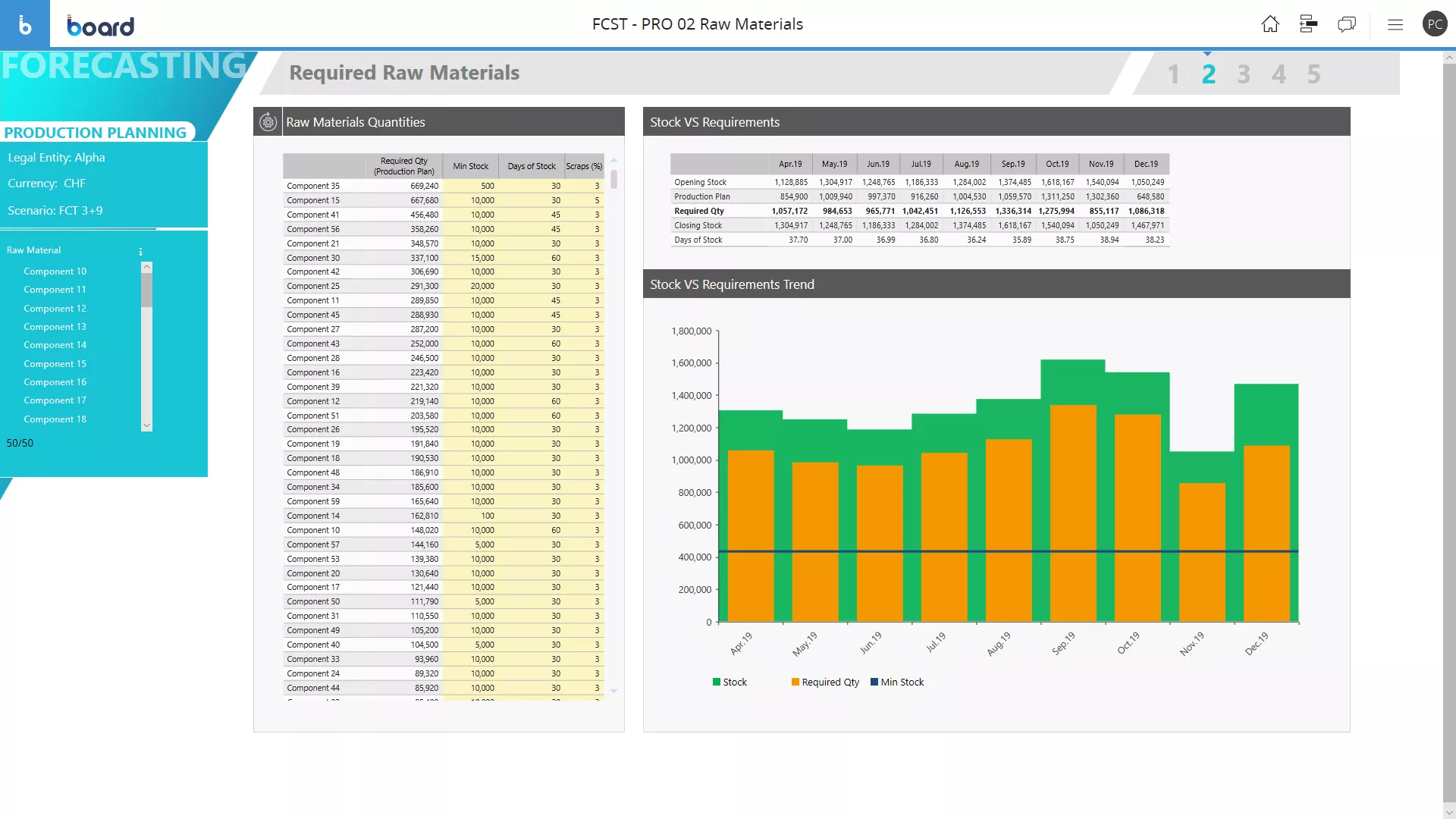This screenshot has width=1456, height=819.
Task: Click the Raw Materials Quantities gear icon
Action: pos(268,122)
